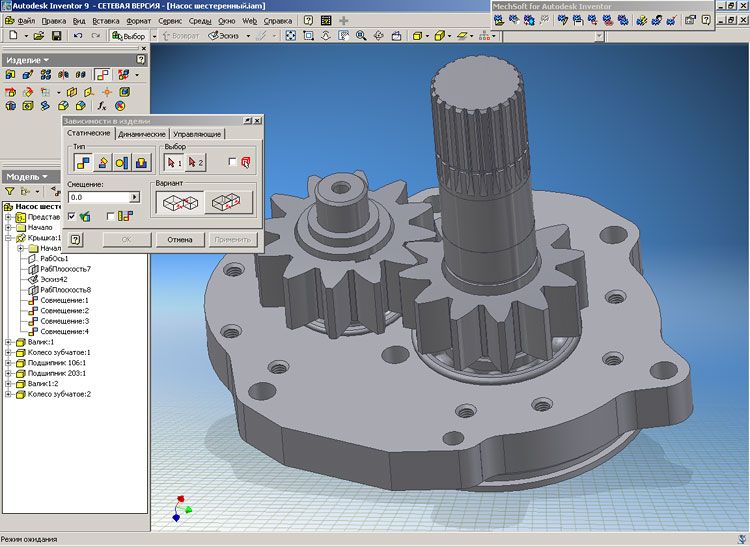Click the second selection arrow button 2
Image resolution: width=750 pixels, height=547 pixels.
pos(195,163)
